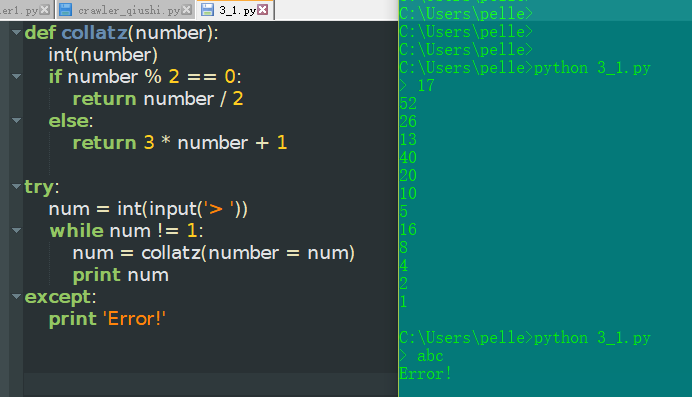Collapse the while loop fold marker
The image size is (692, 397).
coord(16,230)
